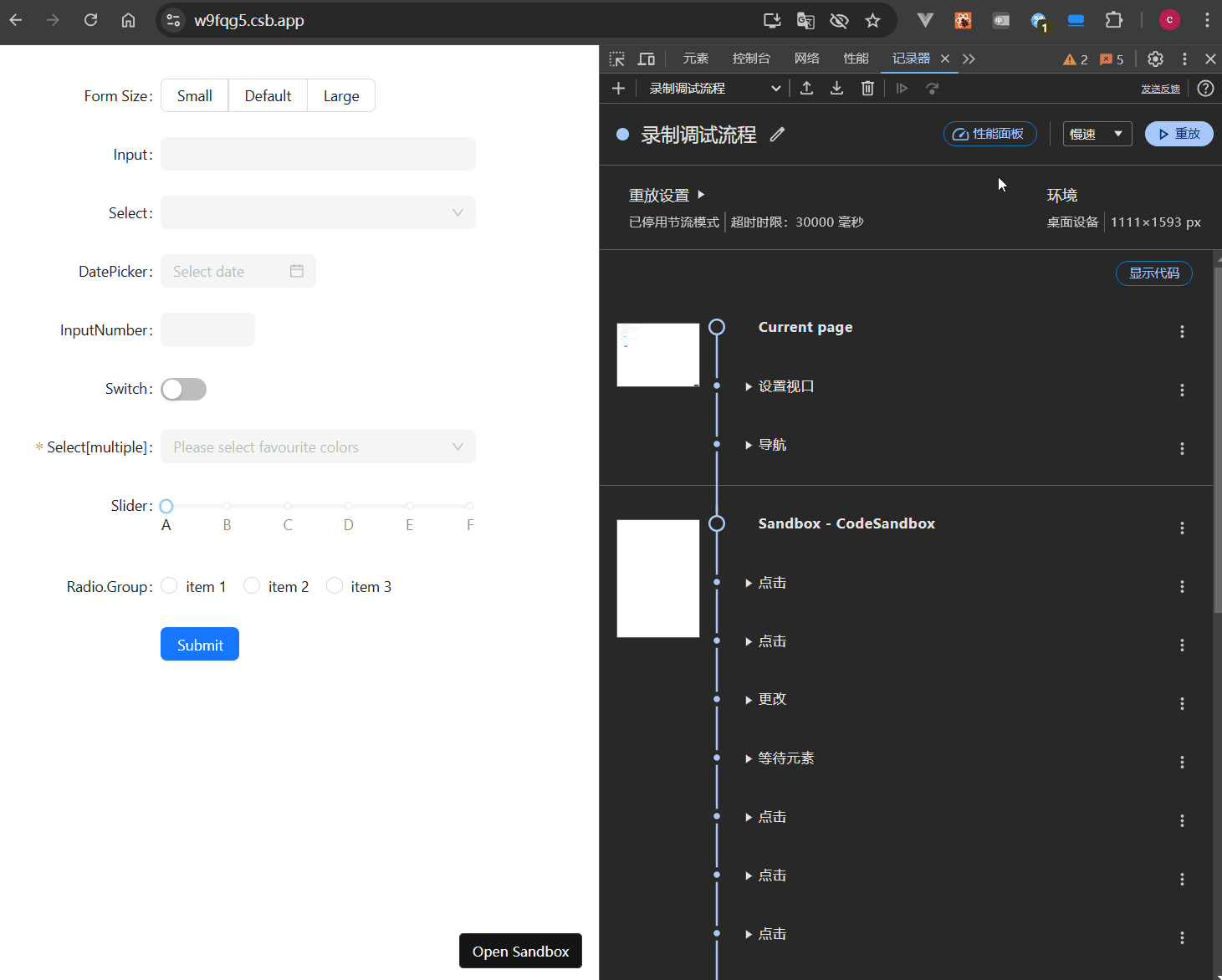
Task: Open the warnings count indicator showing 2
Action: pyautogui.click(x=1076, y=59)
